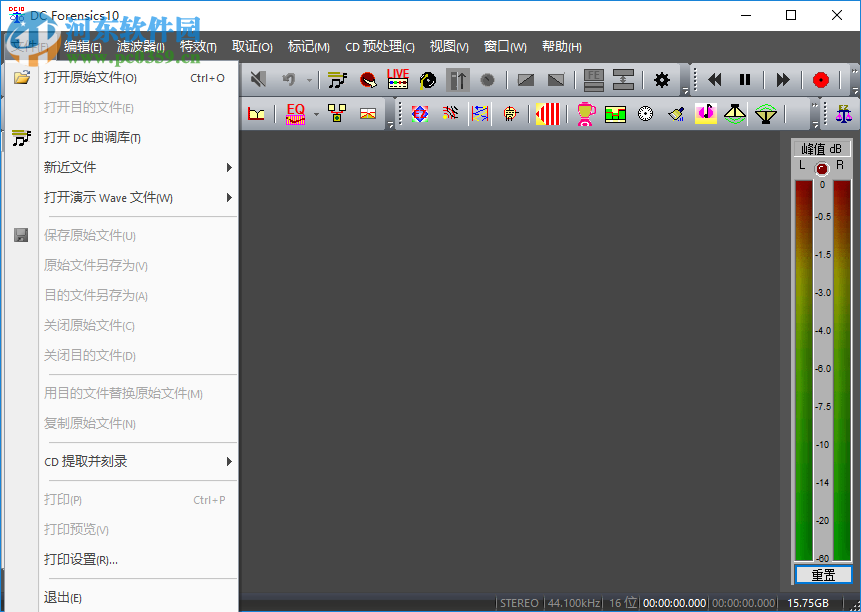
Task: Click the yellow triangle lamp toolbar icon
Action: [x=735, y=114]
